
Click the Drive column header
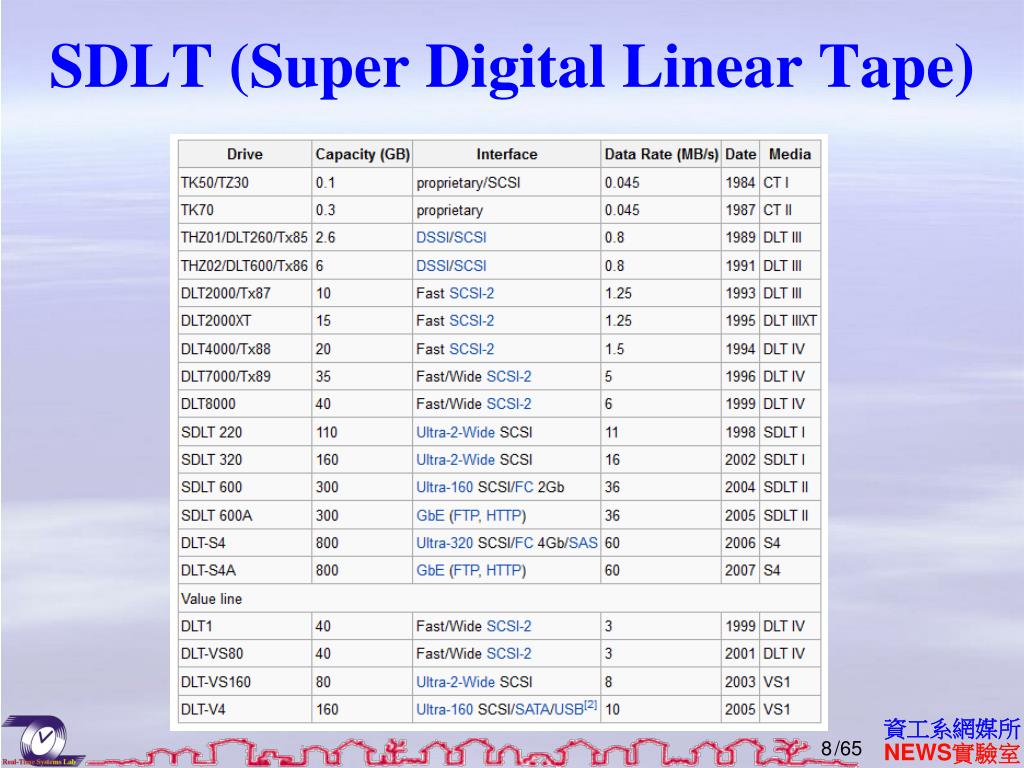245,154
